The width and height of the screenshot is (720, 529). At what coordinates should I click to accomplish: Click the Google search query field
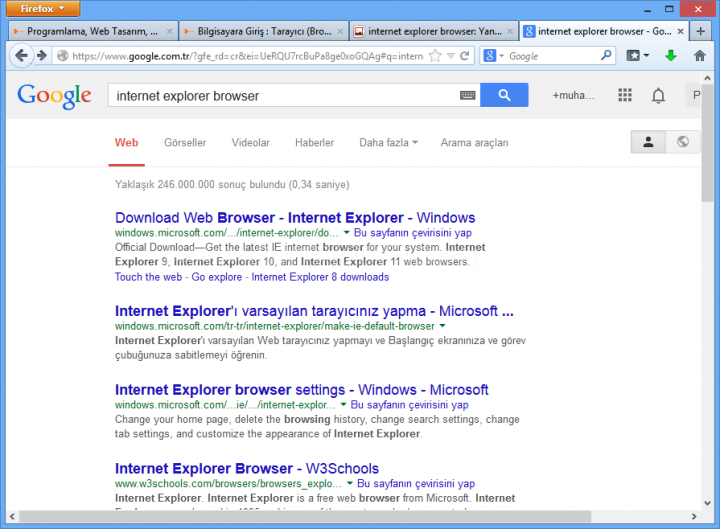tap(285, 96)
